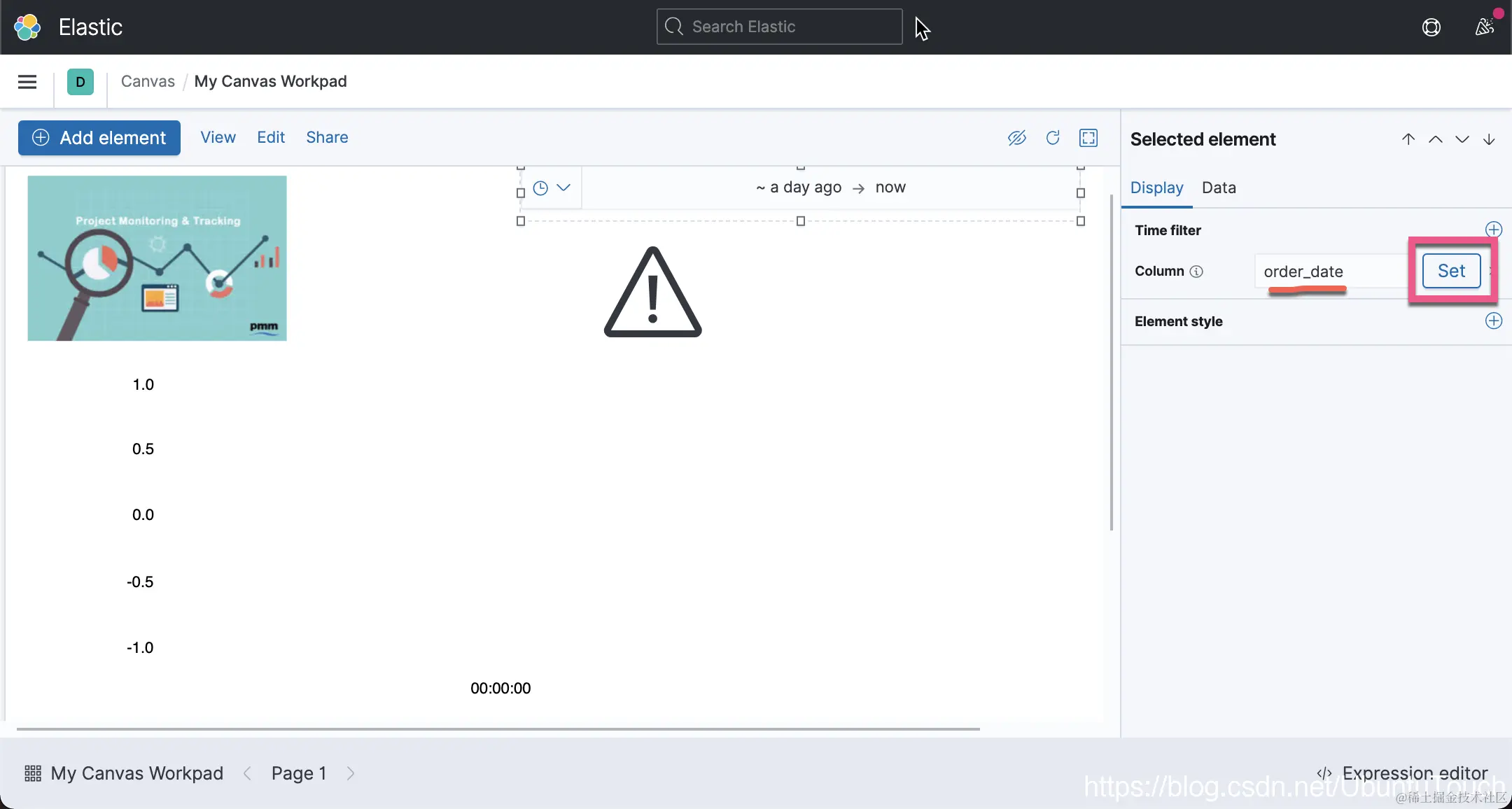Toggle hide edit controls eye icon
Screen dimensions: 1512x809
coord(1016,138)
